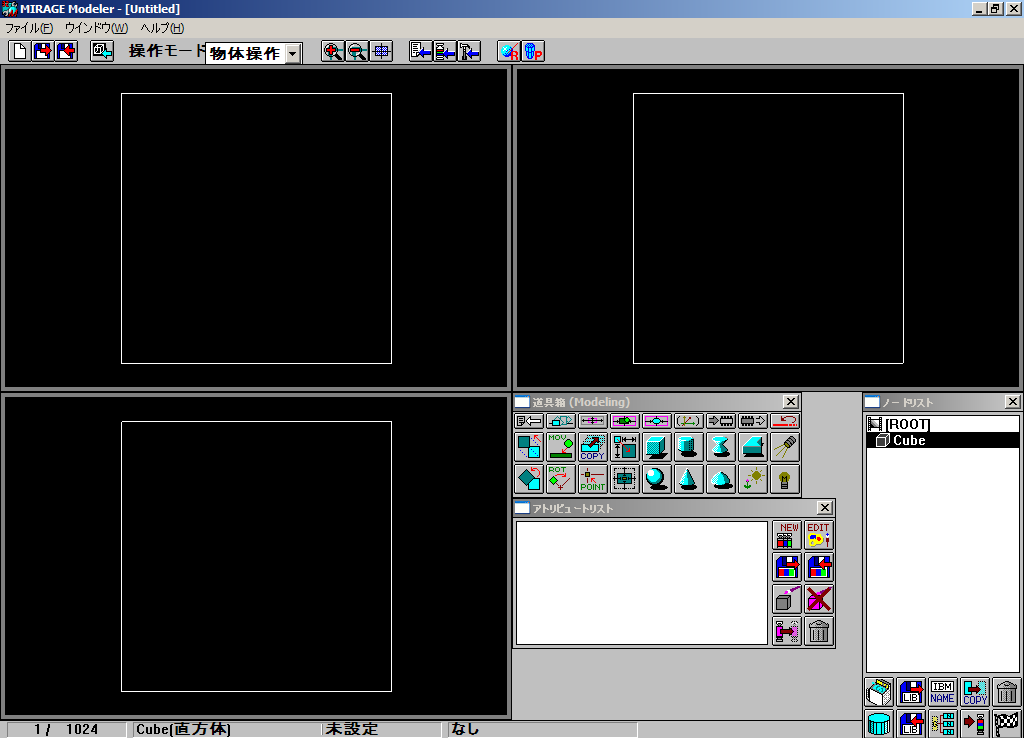Click the zoom in magnifier icon
The width and height of the screenshot is (1024, 738).
pos(333,51)
